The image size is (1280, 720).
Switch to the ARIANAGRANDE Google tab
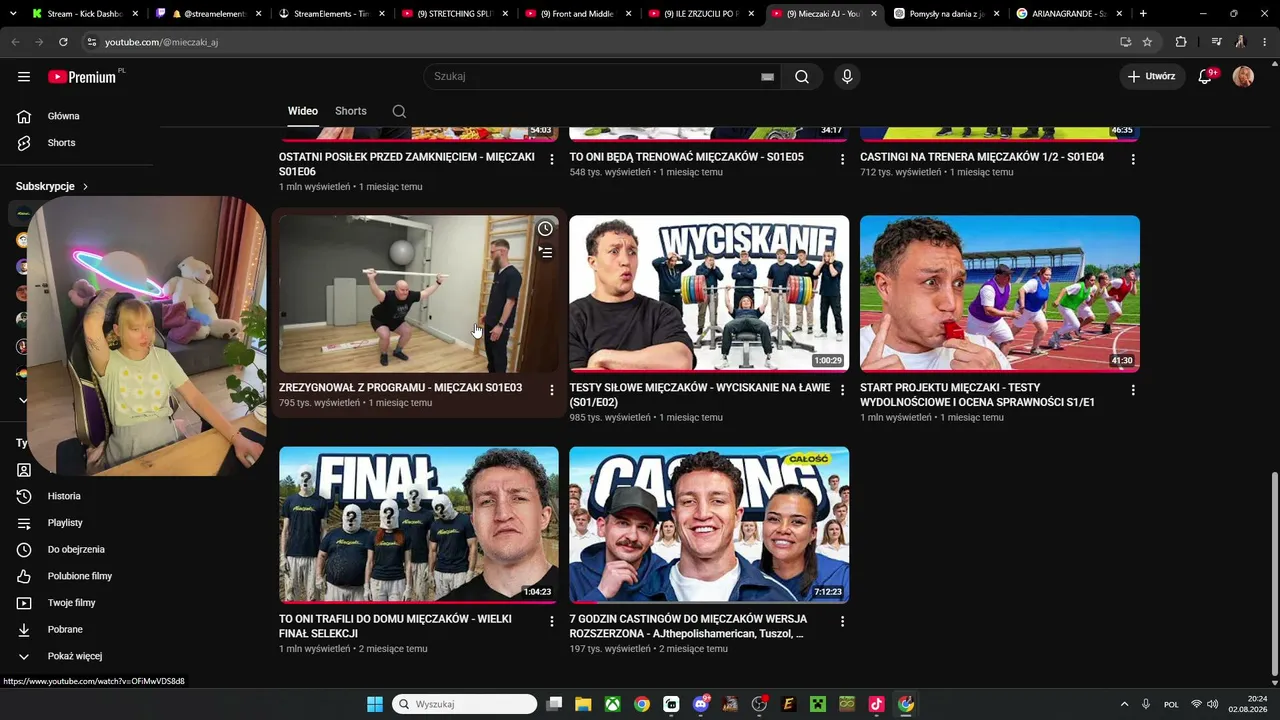click(x=1069, y=14)
